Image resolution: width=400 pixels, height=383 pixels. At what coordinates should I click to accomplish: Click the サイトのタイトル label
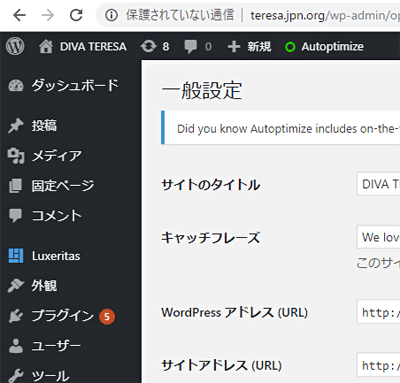click(211, 185)
